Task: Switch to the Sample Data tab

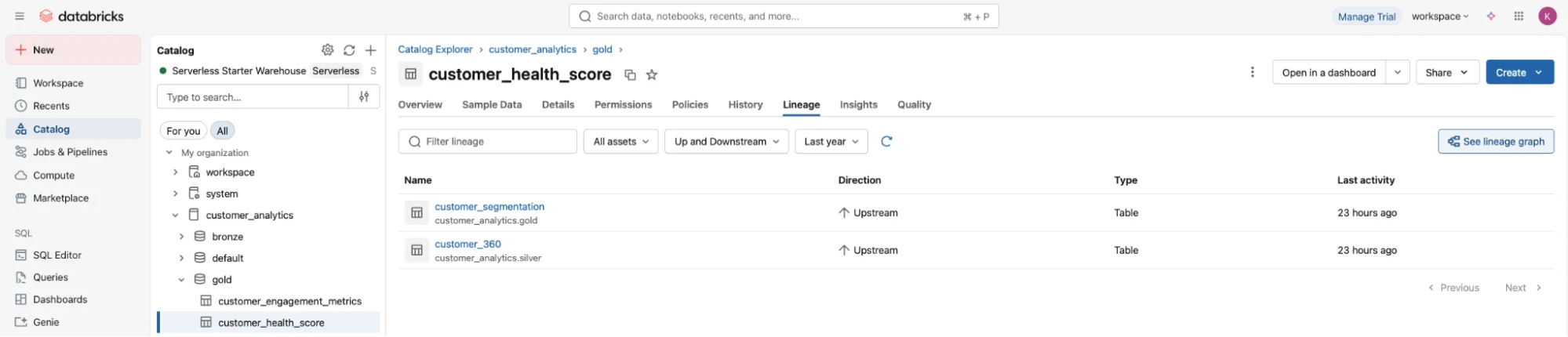Action: 492,105
